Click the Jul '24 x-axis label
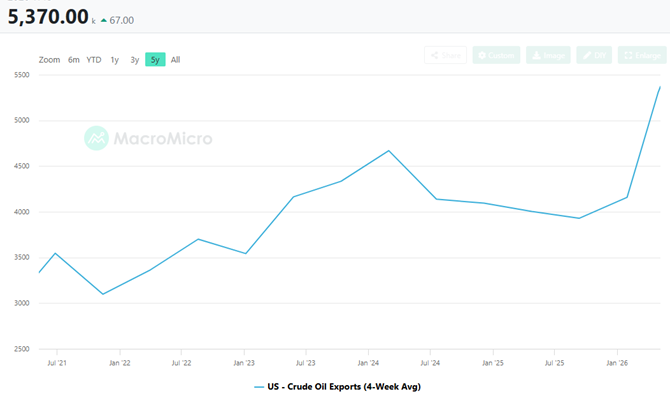This screenshot has width=670, height=396. [430, 363]
